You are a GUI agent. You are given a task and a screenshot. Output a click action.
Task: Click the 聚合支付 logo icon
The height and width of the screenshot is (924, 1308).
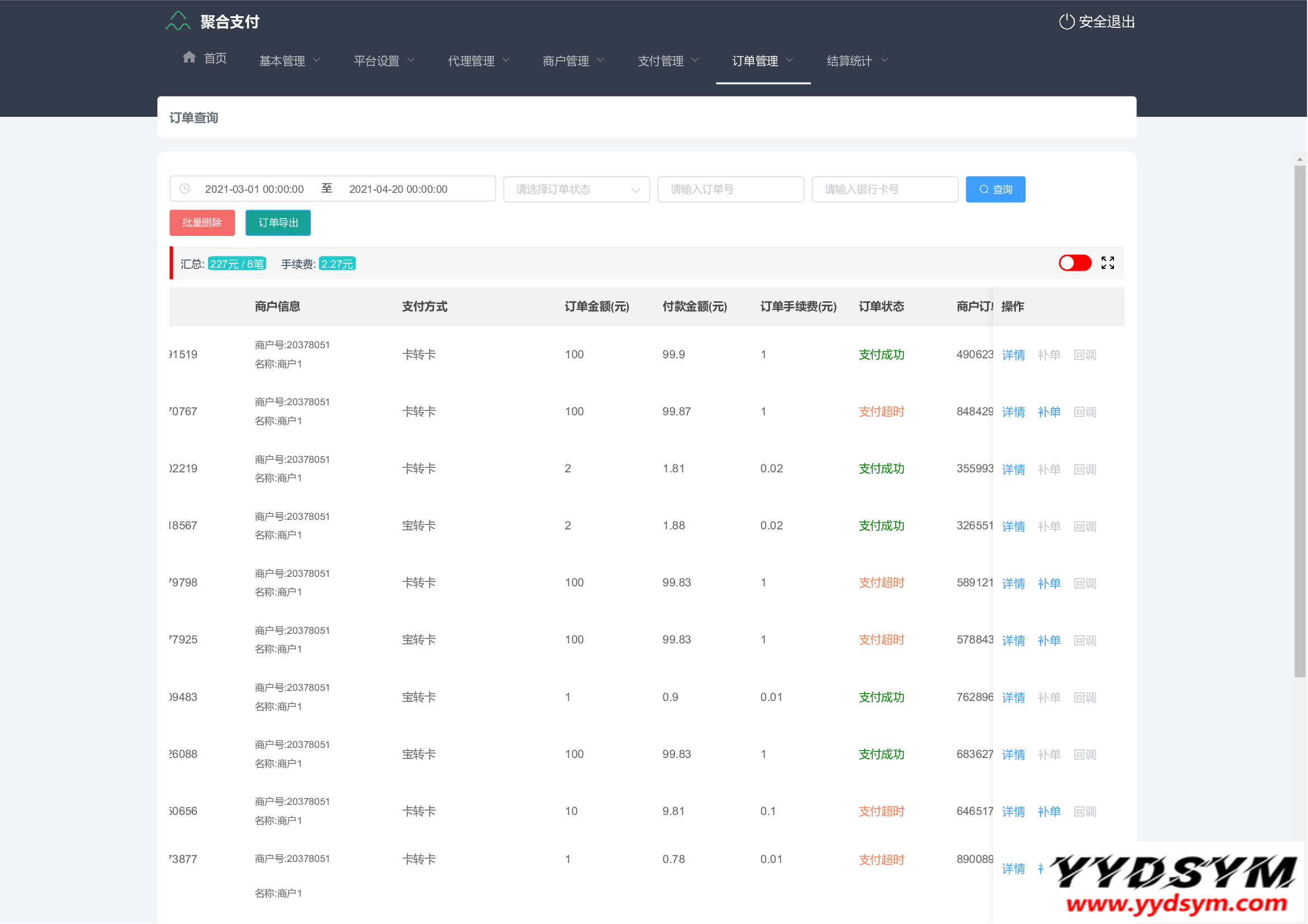[x=178, y=21]
